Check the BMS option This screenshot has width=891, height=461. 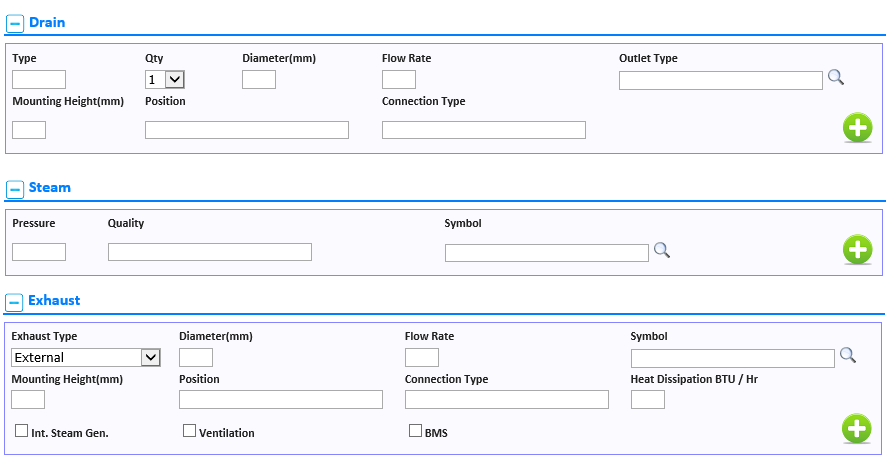415,431
